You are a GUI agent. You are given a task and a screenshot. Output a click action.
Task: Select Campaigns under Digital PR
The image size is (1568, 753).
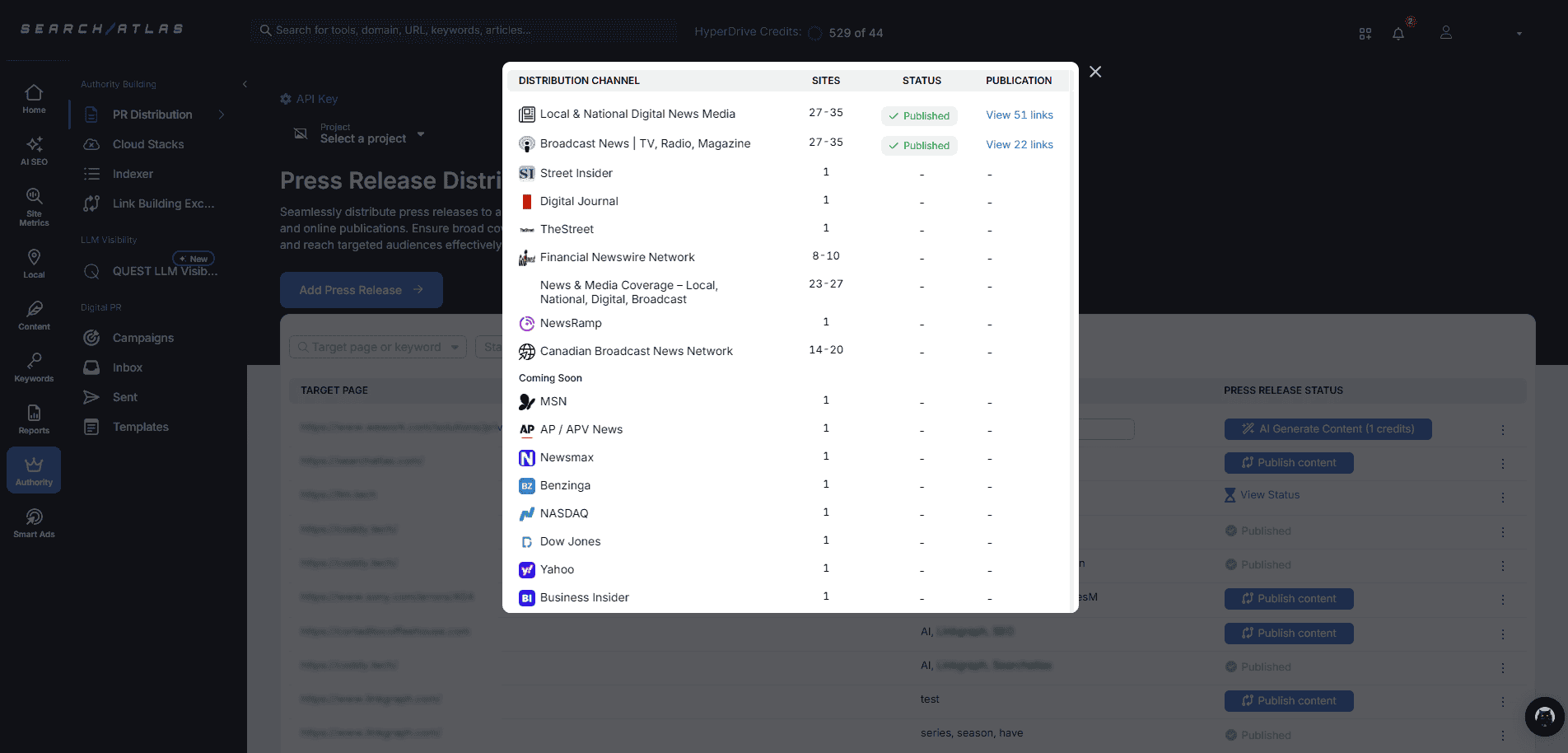(142, 338)
